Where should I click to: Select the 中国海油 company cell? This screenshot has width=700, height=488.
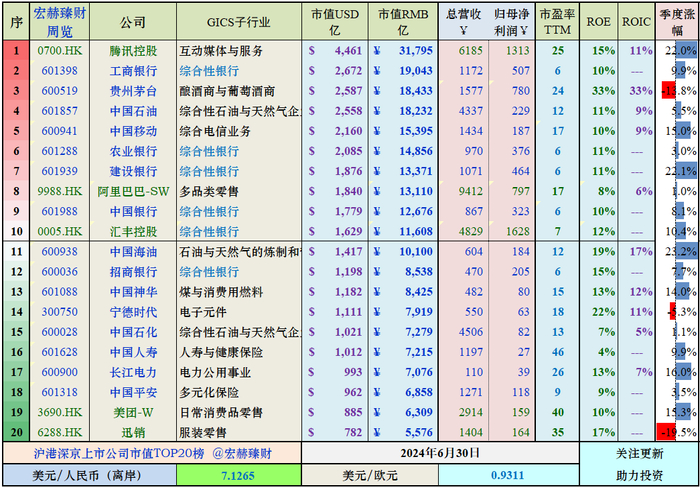point(133,252)
